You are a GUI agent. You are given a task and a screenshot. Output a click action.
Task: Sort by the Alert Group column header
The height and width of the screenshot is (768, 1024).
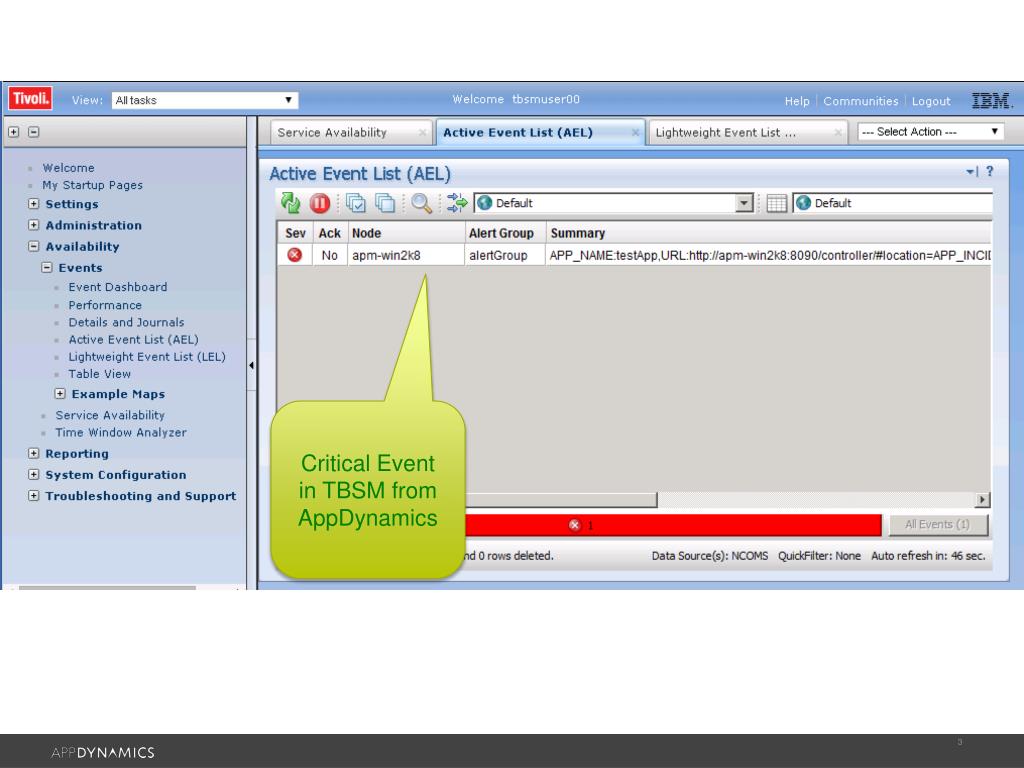(505, 233)
